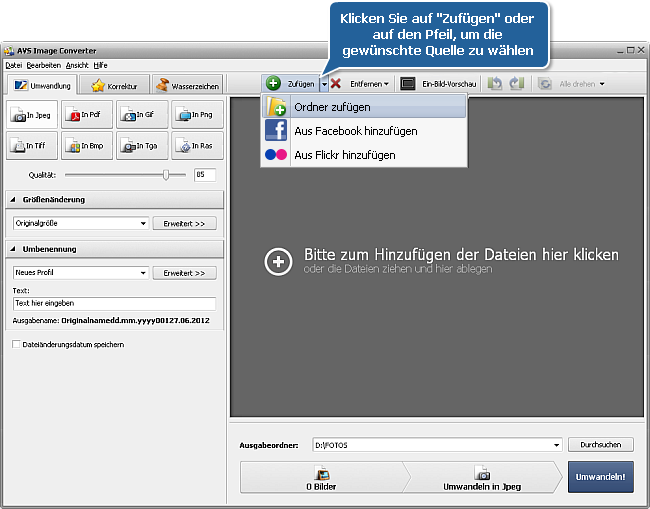The width and height of the screenshot is (650, 509).
Task: Rotate image right icon
Action: (x=517, y=83)
